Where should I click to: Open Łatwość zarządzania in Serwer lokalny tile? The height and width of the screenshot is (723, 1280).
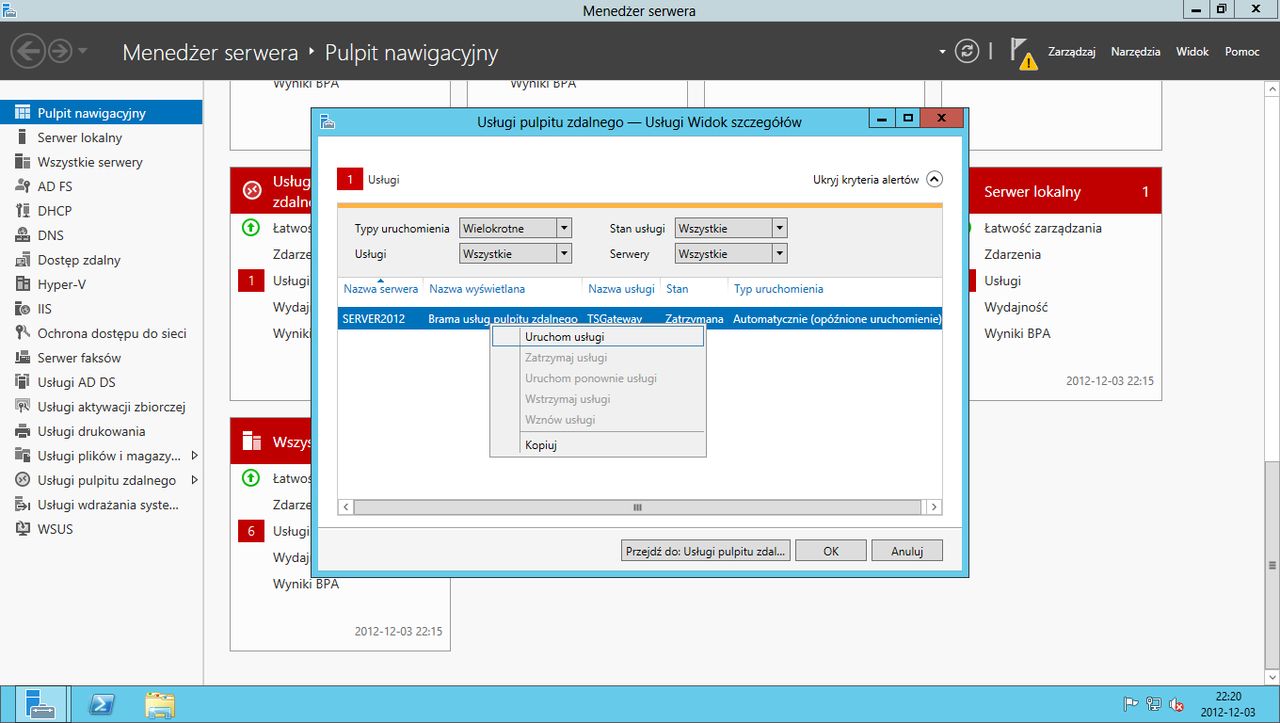1043,228
